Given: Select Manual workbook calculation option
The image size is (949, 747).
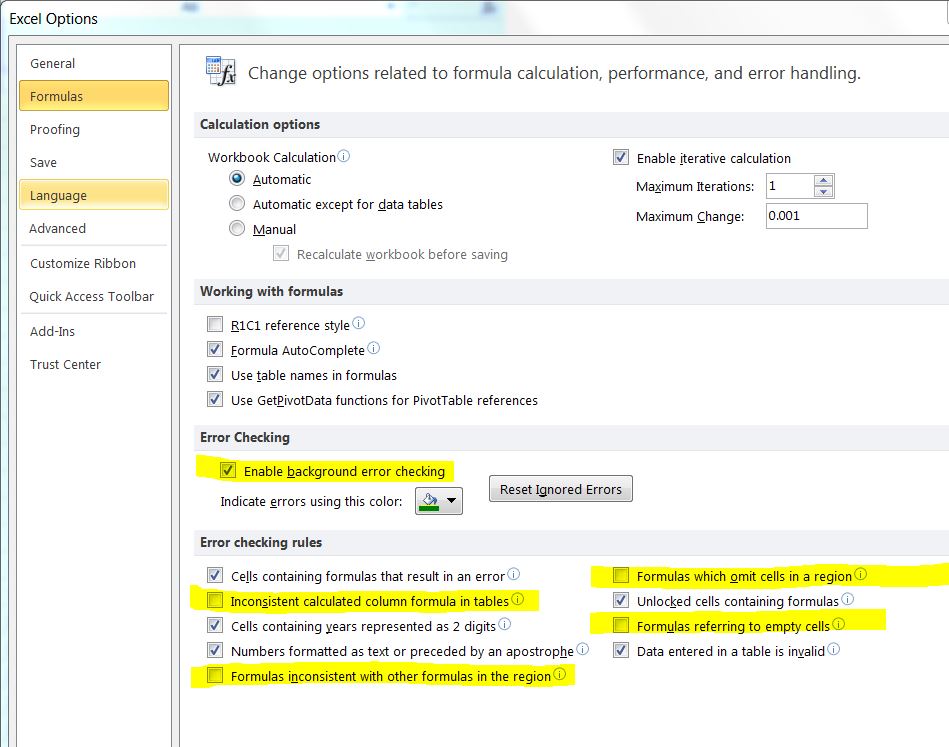Looking at the screenshot, I should click(237, 229).
